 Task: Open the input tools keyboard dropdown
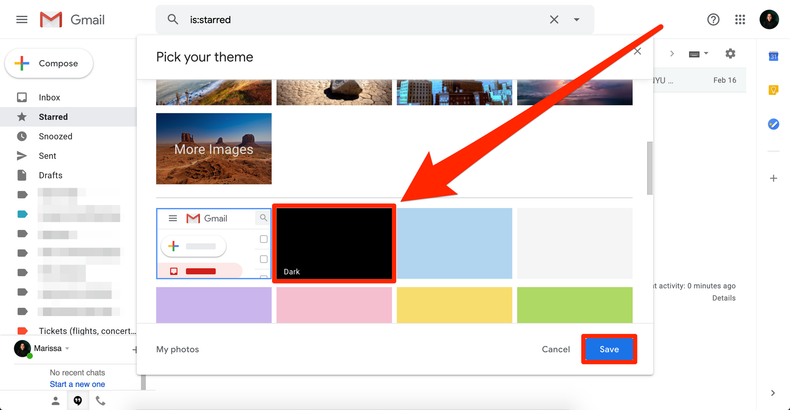click(x=698, y=53)
